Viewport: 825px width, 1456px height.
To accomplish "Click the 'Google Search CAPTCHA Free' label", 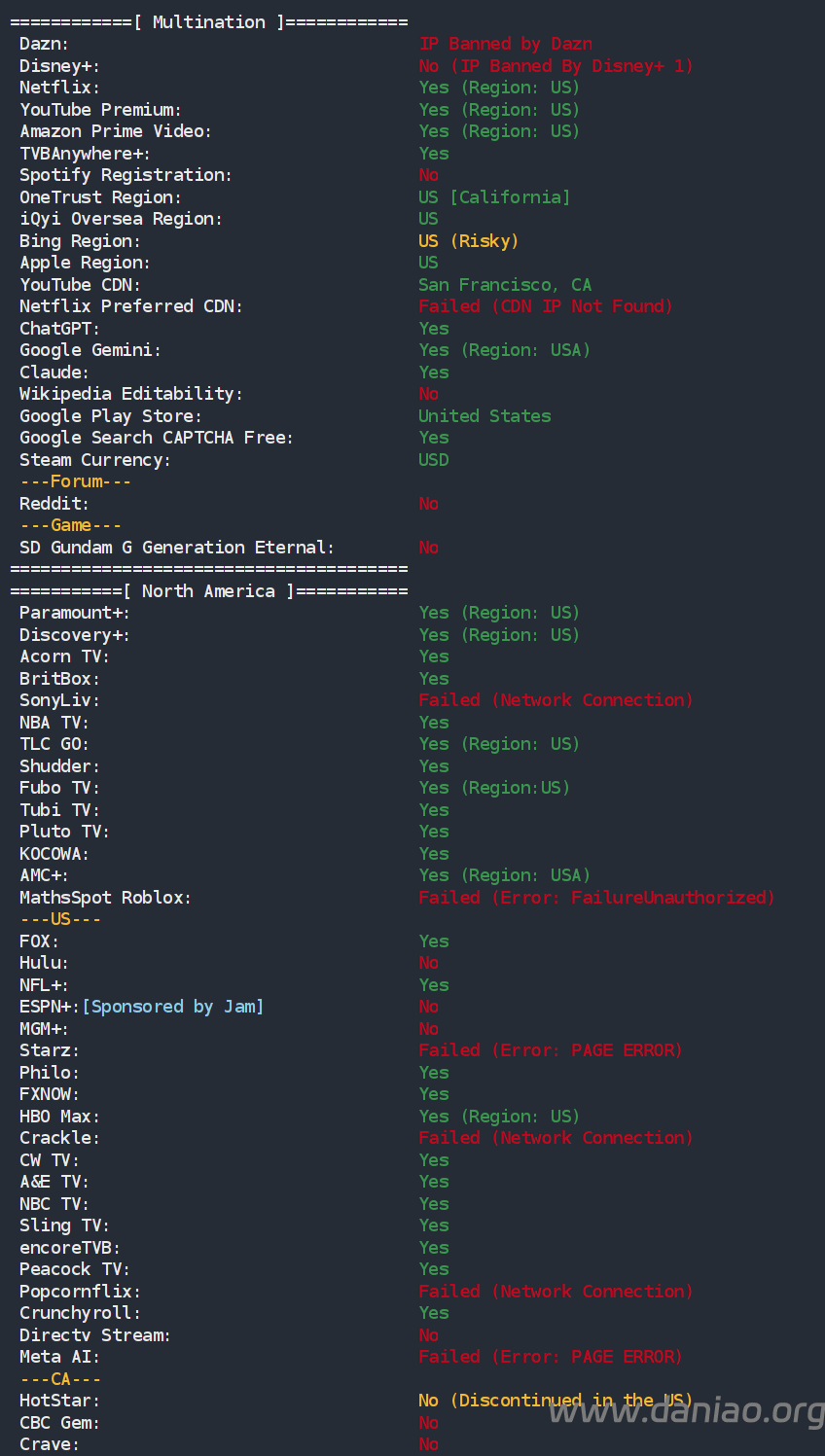I will pos(156,438).
